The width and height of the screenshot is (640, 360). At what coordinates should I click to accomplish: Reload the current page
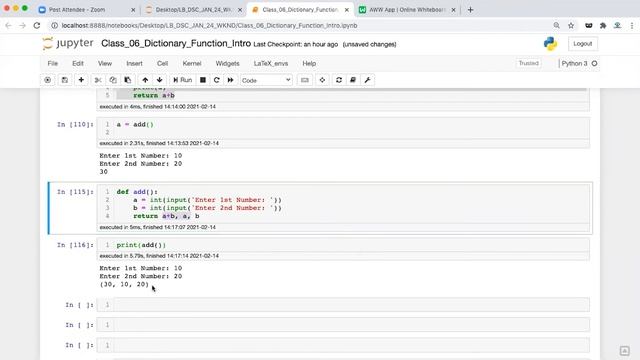click(x=37, y=25)
